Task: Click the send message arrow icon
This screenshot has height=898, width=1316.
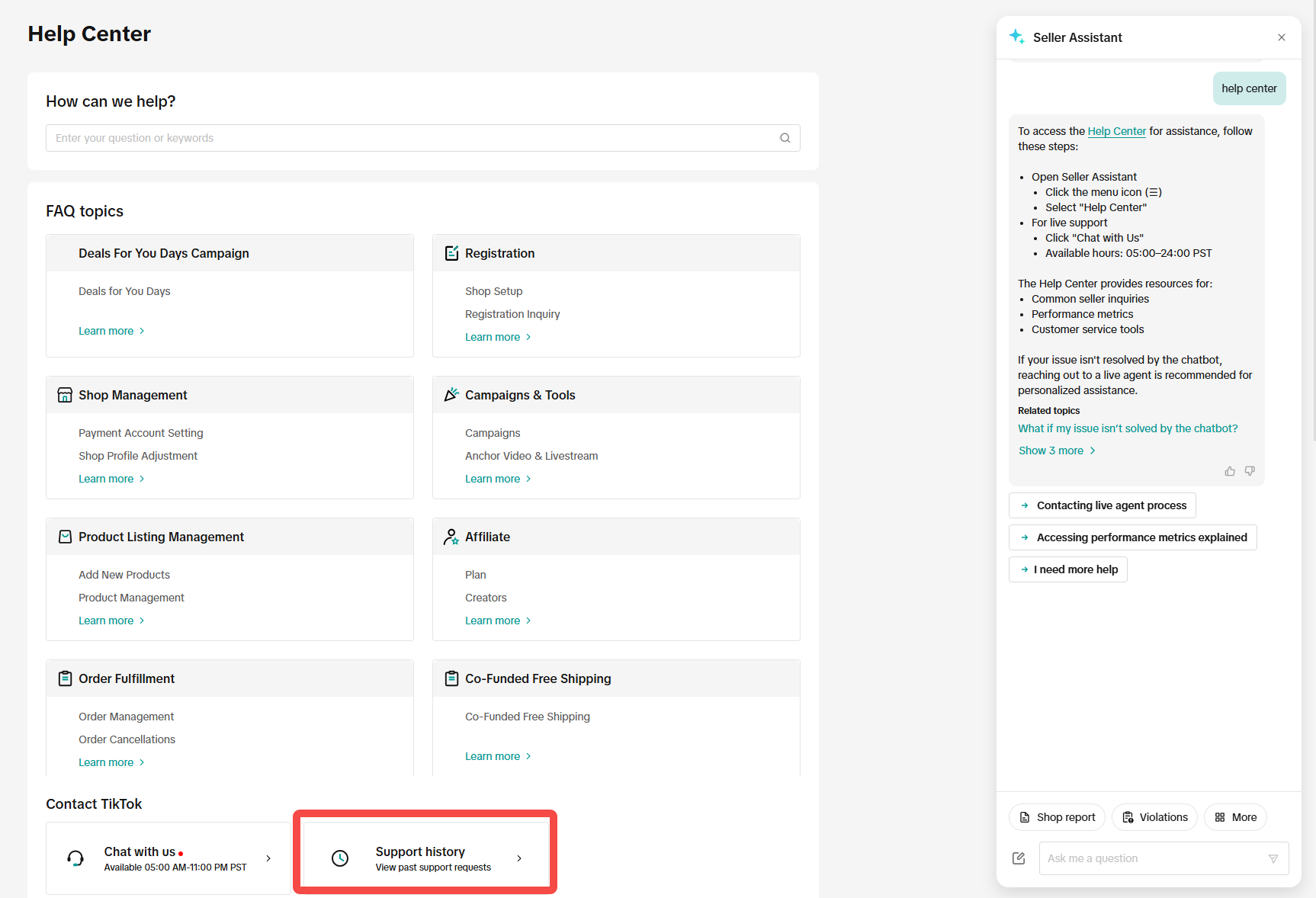Action: point(1273,858)
